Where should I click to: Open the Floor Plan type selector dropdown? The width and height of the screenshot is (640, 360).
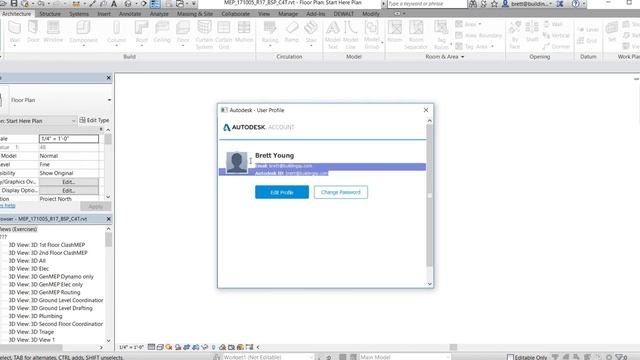click(109, 100)
